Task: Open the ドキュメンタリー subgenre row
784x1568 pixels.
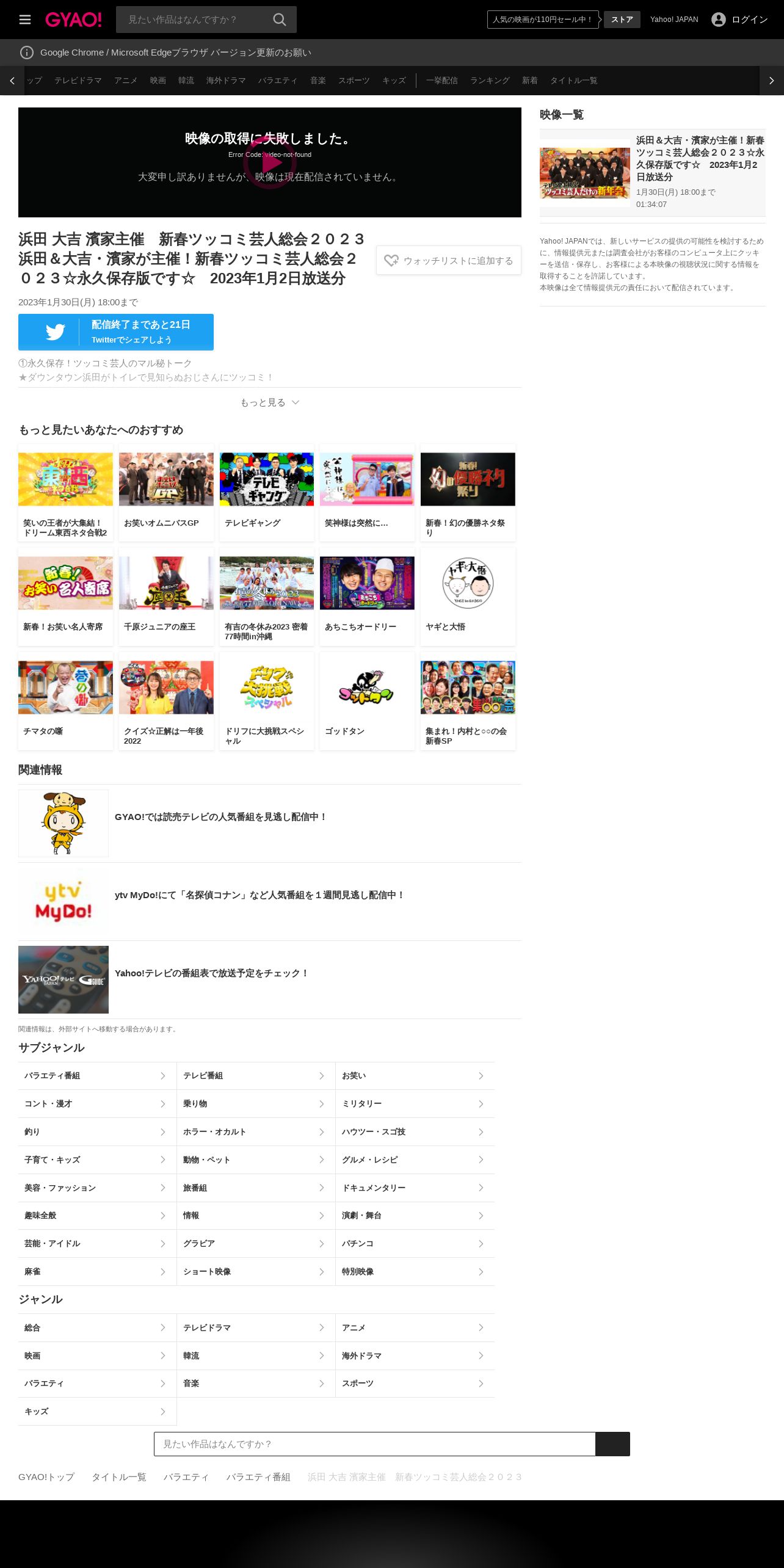Action: (x=415, y=1188)
